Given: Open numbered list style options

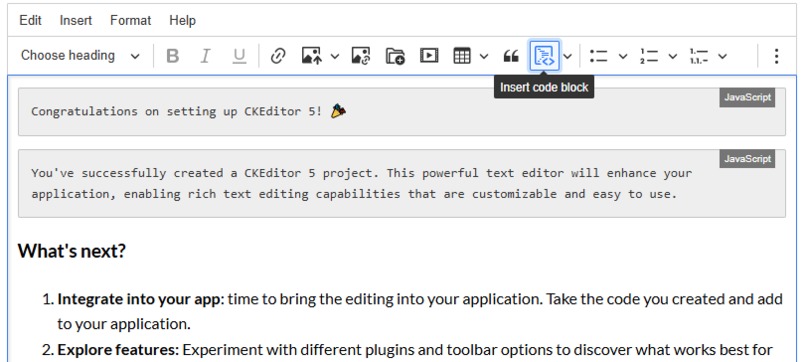Looking at the screenshot, I should click(672, 56).
